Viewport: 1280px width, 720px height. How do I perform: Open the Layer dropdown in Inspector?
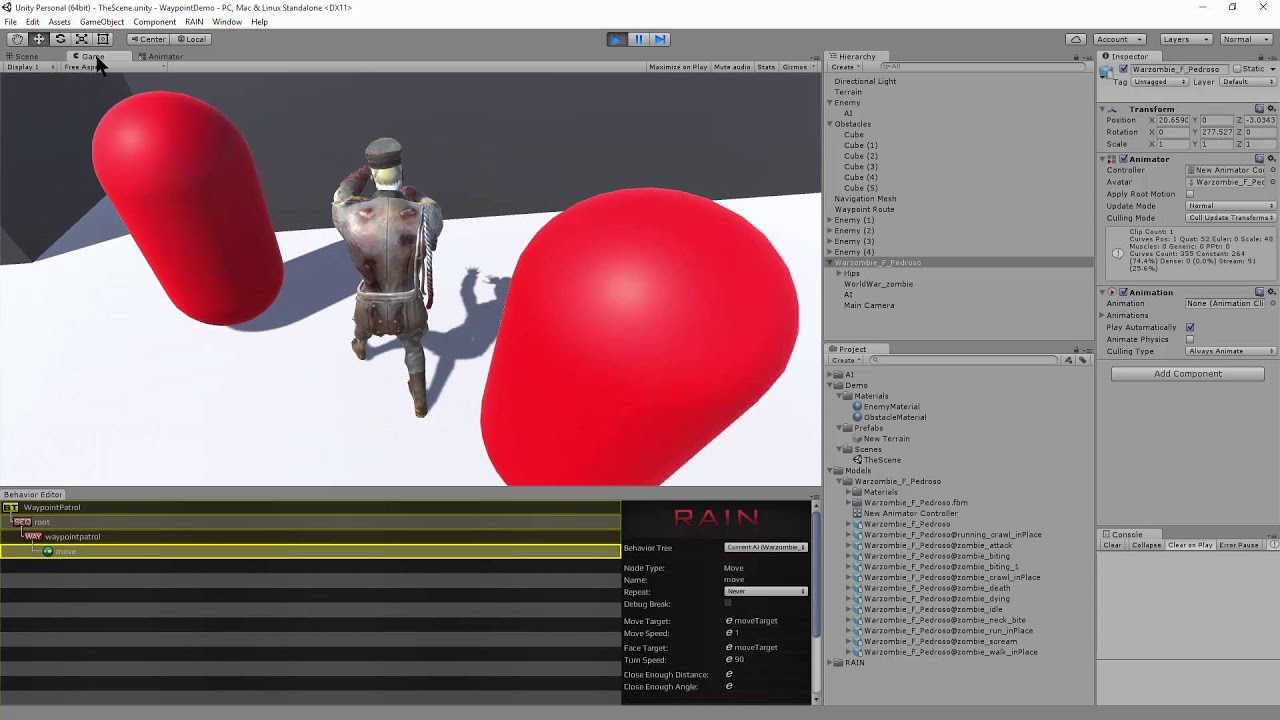[1248, 82]
